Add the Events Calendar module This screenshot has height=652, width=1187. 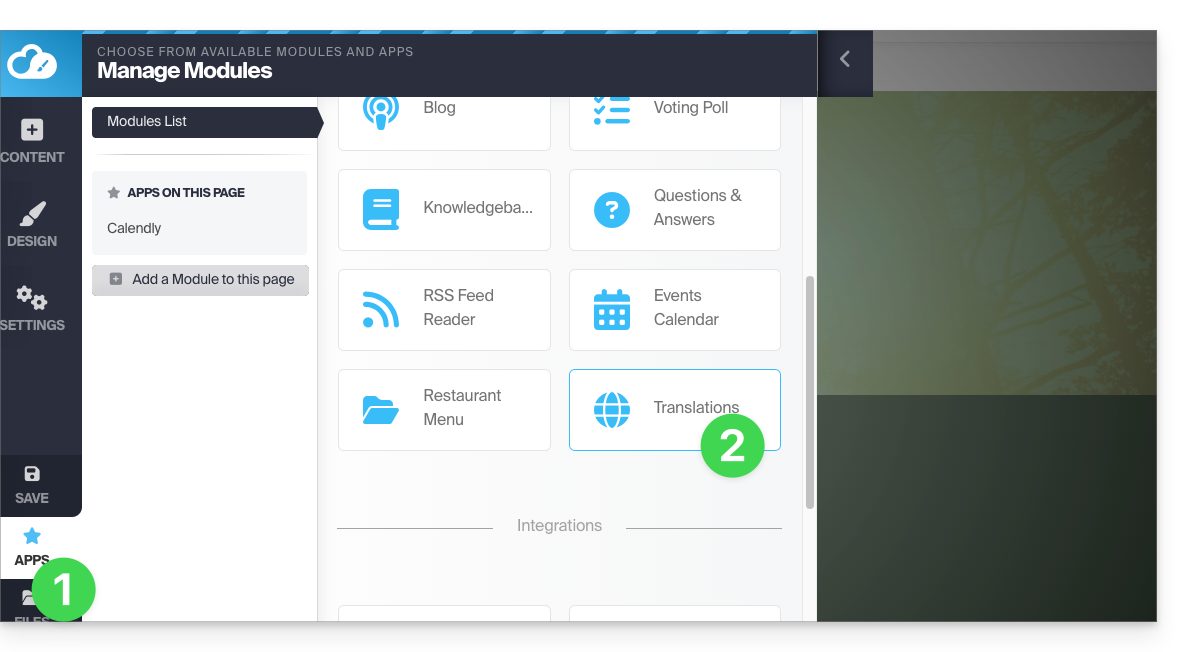[x=675, y=310]
